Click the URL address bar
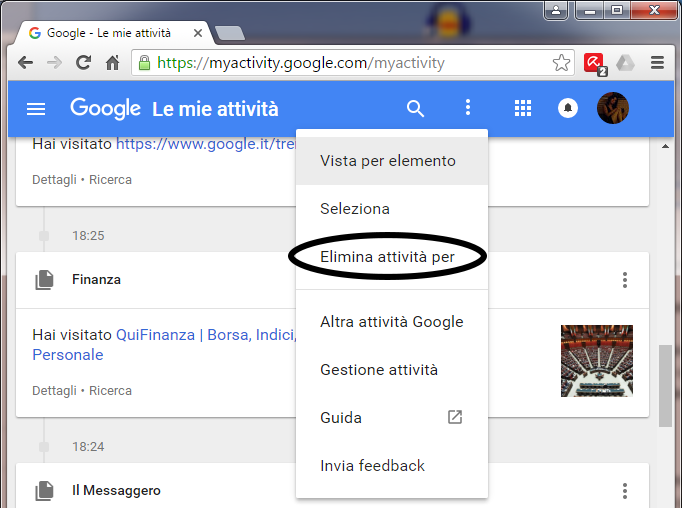Image resolution: width=682 pixels, height=508 pixels. click(353, 63)
